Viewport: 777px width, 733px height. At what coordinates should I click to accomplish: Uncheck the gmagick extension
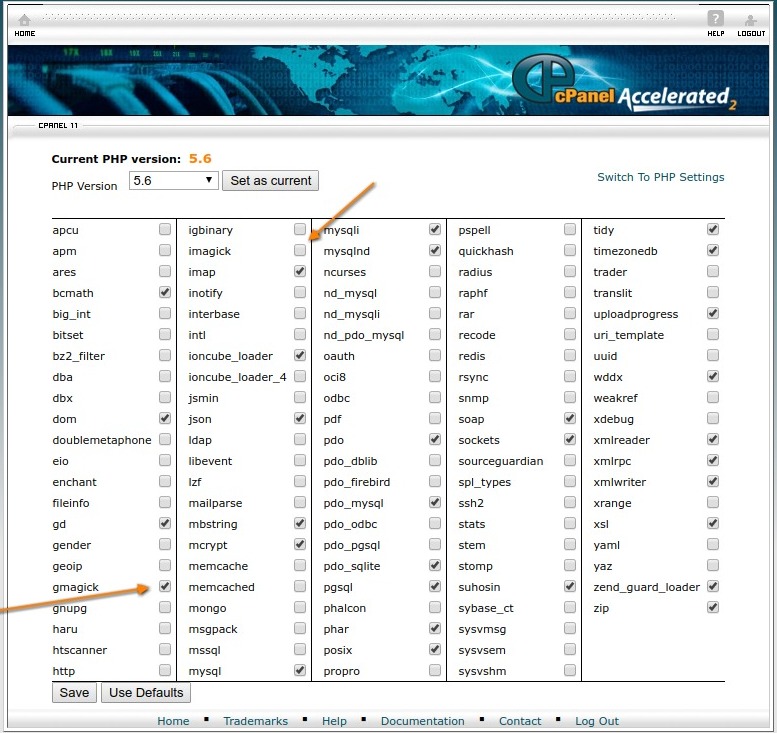pyautogui.click(x=165, y=586)
